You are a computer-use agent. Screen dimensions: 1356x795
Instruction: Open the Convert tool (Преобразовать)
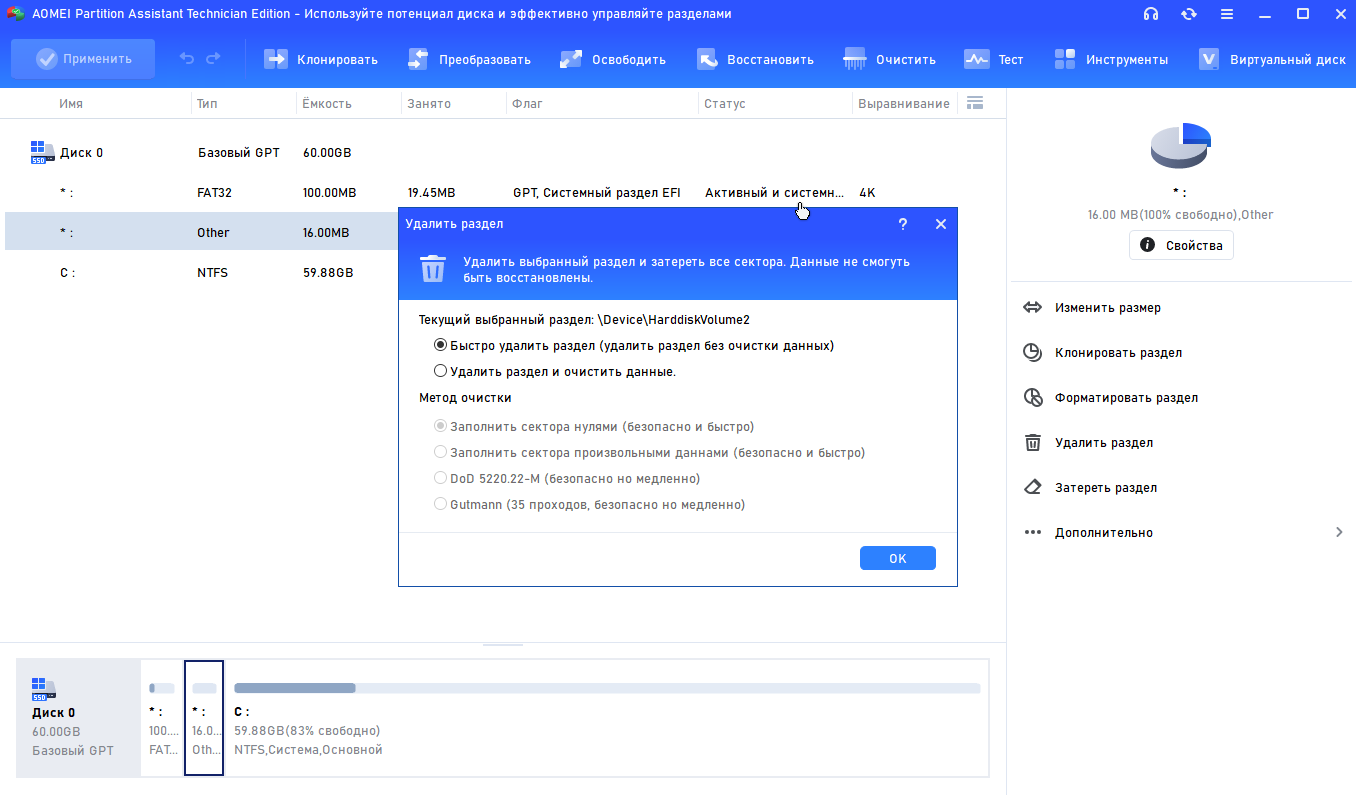418,59
